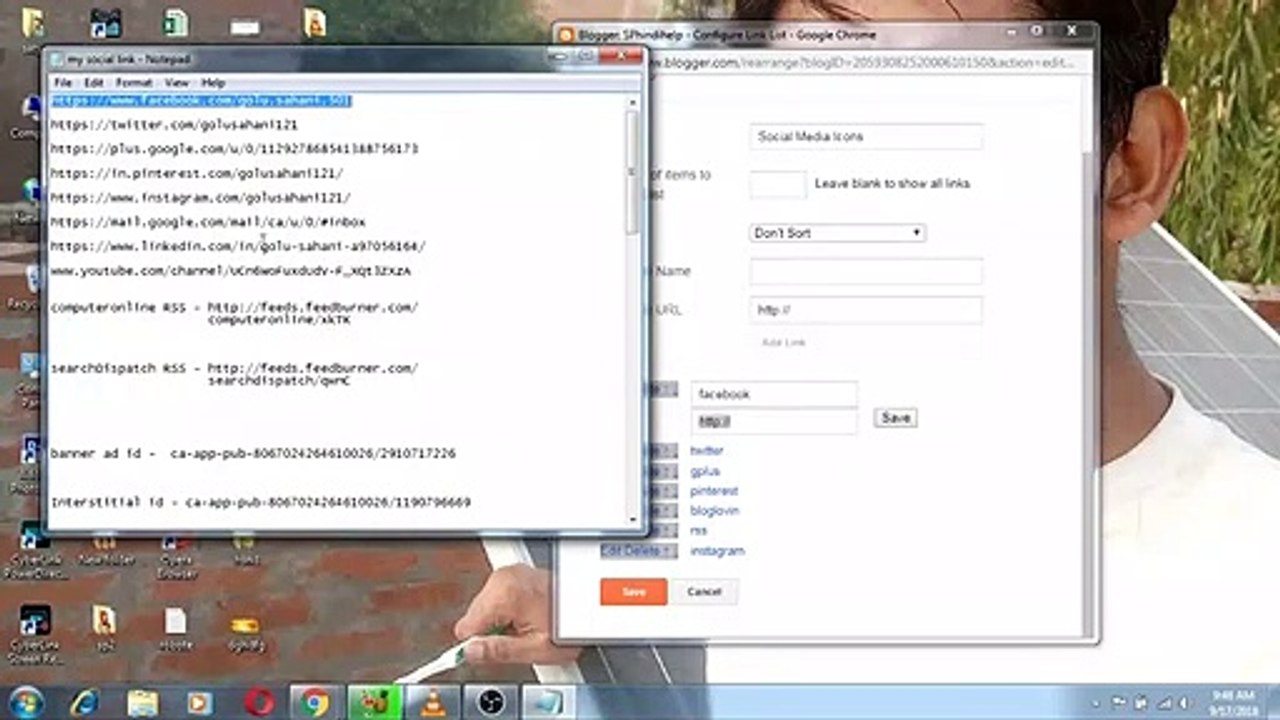Click the computeronline RSS line in Notepad
The width and height of the screenshot is (1280, 720).
pyautogui.click(x=234, y=313)
